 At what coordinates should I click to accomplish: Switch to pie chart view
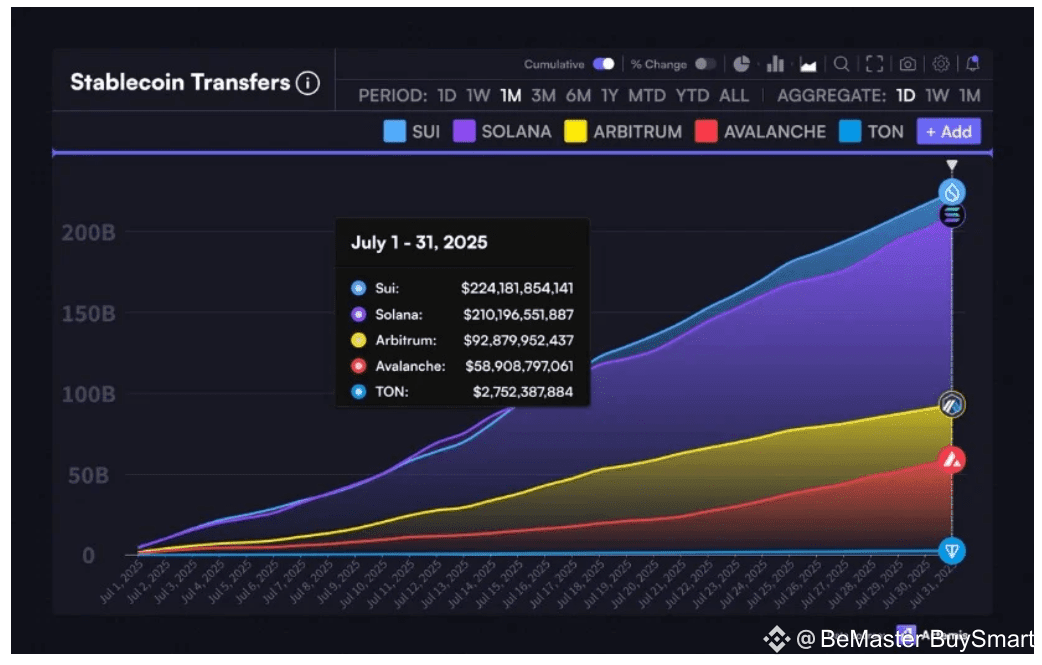point(741,64)
